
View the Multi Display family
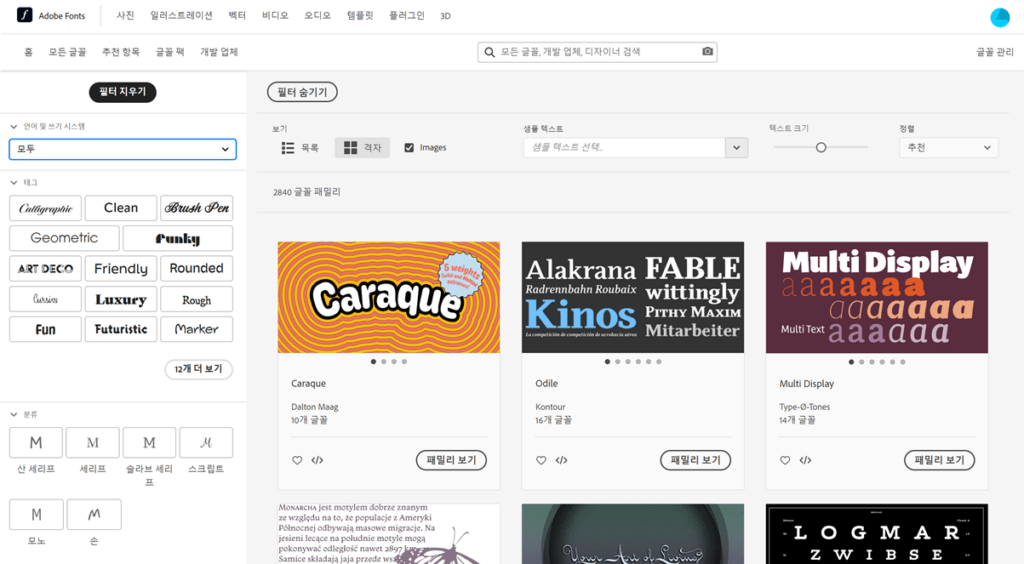pyautogui.click(x=939, y=460)
